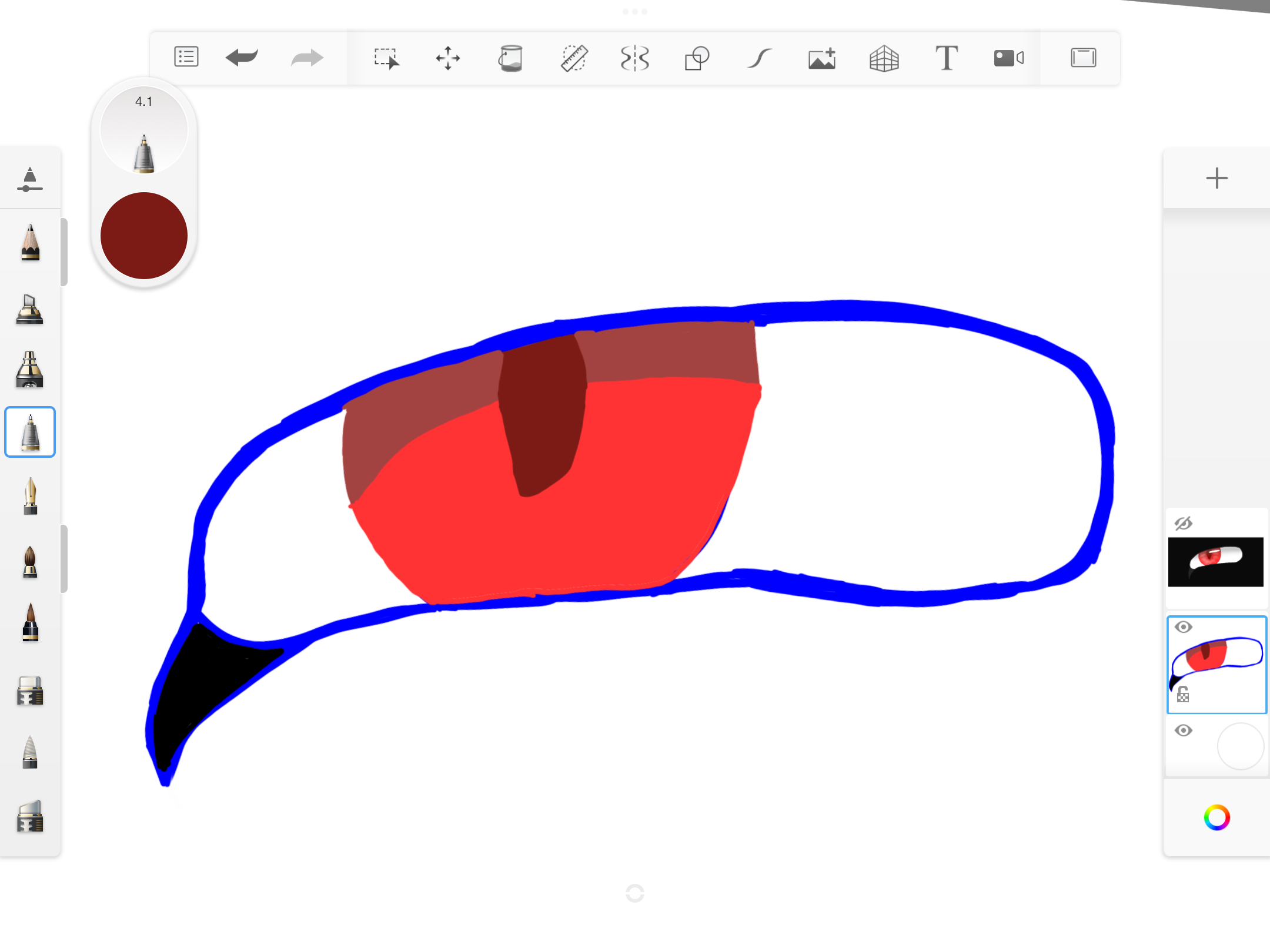The width and height of the screenshot is (1270, 952).
Task: Enable the Symmetry tool
Action: point(635,58)
